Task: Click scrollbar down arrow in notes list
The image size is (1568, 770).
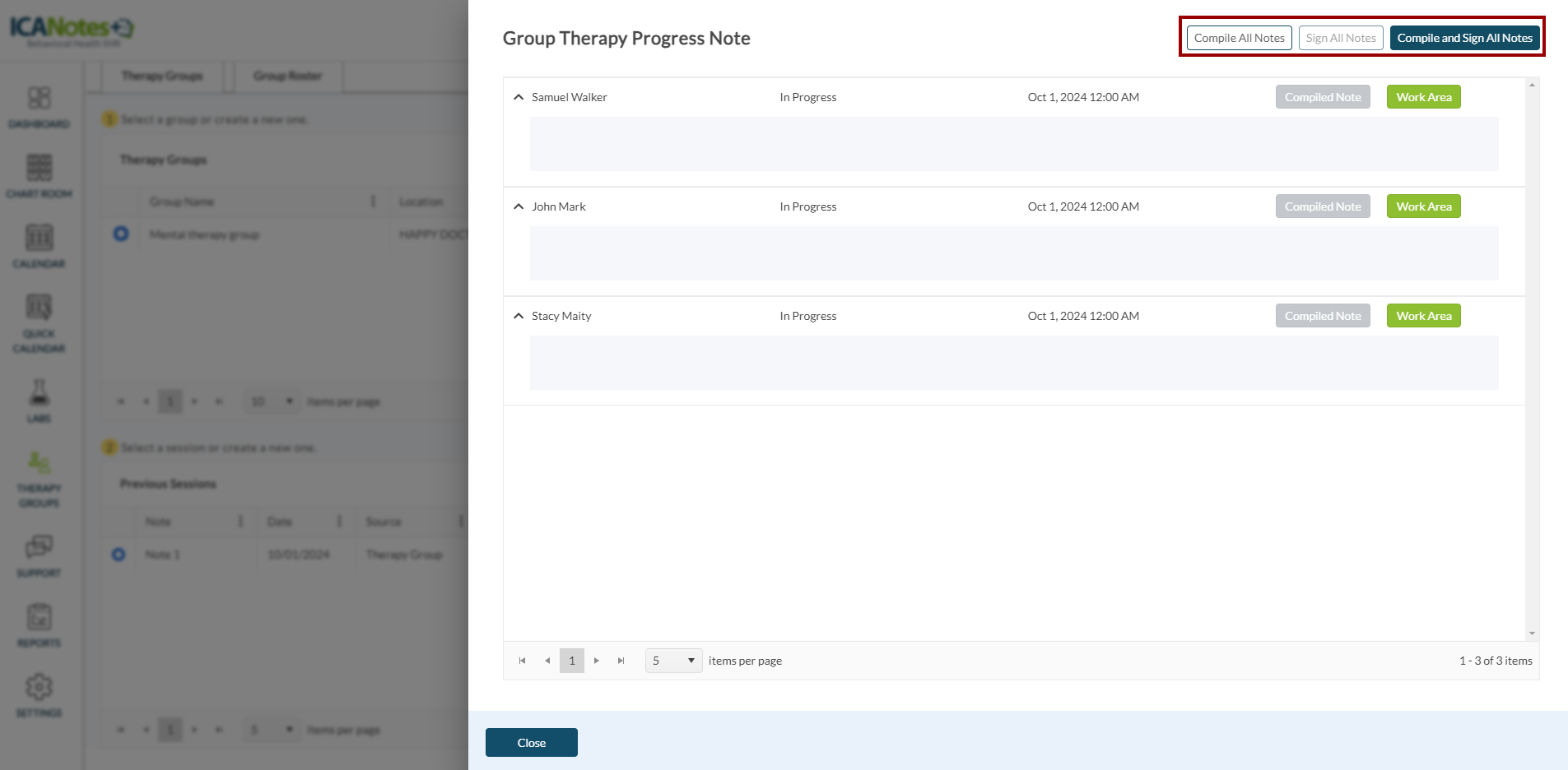Action: point(1532,633)
